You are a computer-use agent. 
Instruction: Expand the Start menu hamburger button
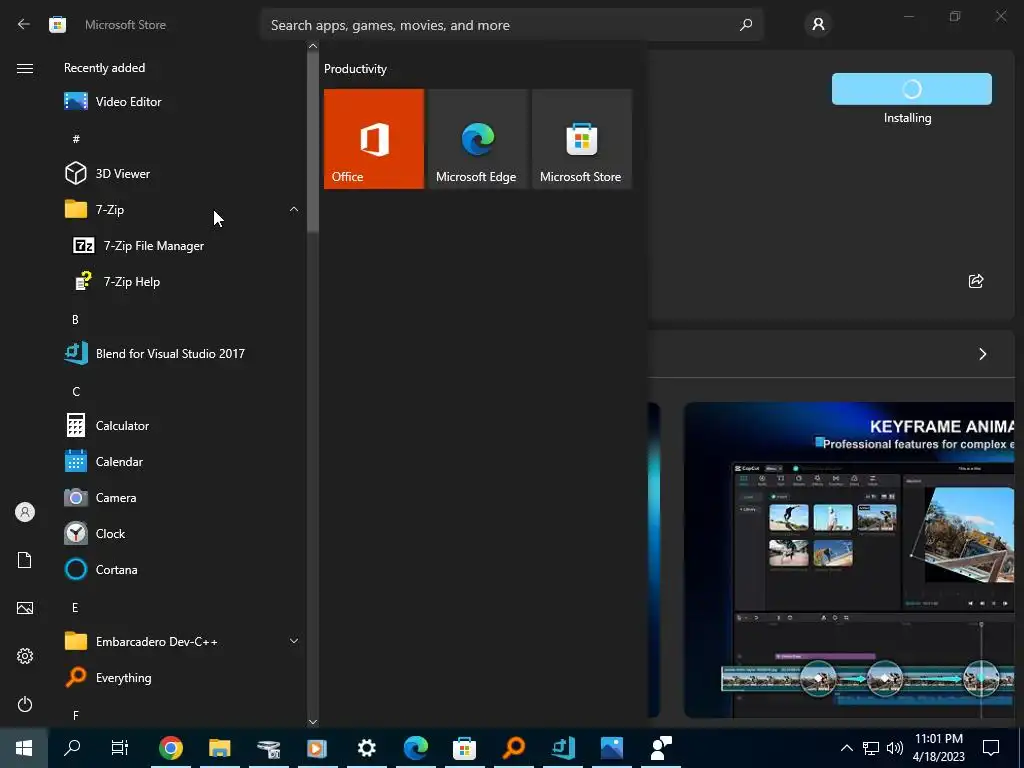click(25, 69)
